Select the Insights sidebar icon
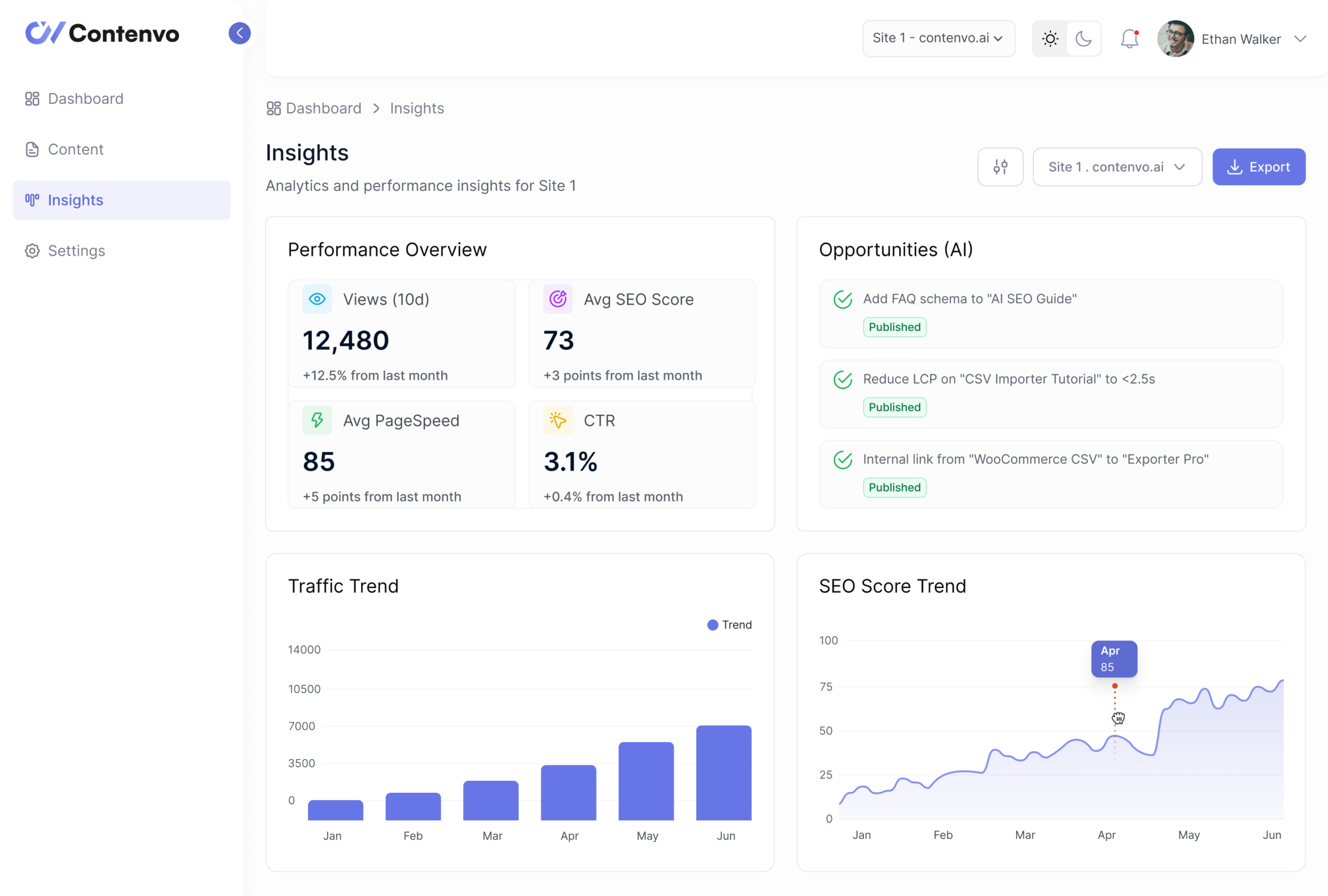The height and width of the screenshot is (896, 1328). (x=32, y=200)
